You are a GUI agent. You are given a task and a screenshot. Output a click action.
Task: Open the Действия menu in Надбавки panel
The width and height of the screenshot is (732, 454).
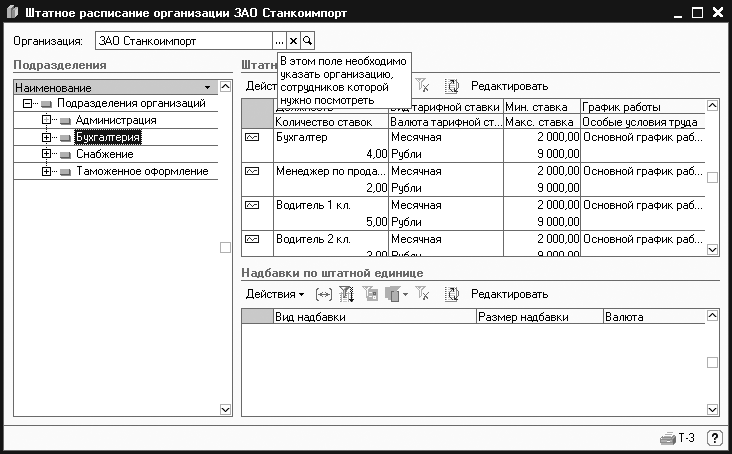275,294
